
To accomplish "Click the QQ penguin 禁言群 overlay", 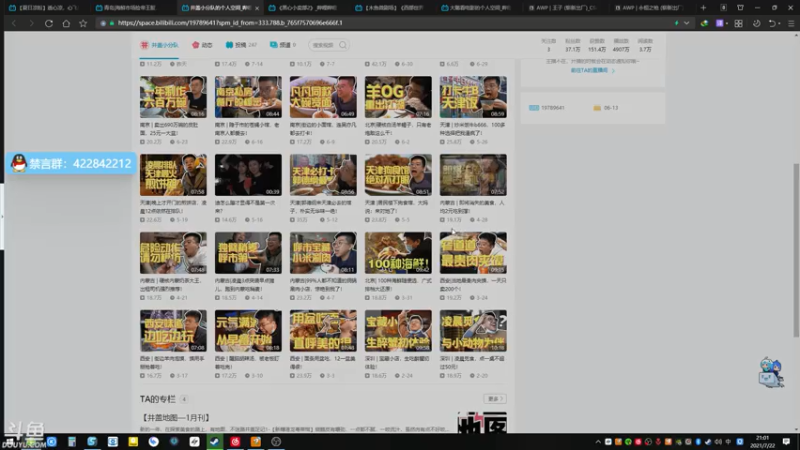I will pos(71,163).
